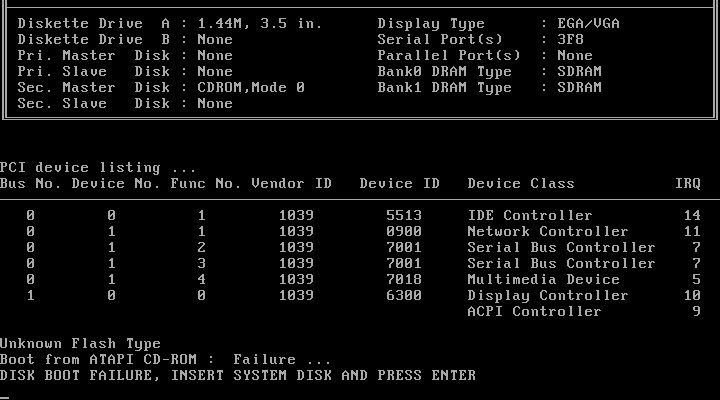Click device ID '5513'
This screenshot has width=720, height=400.
[x=404, y=215]
